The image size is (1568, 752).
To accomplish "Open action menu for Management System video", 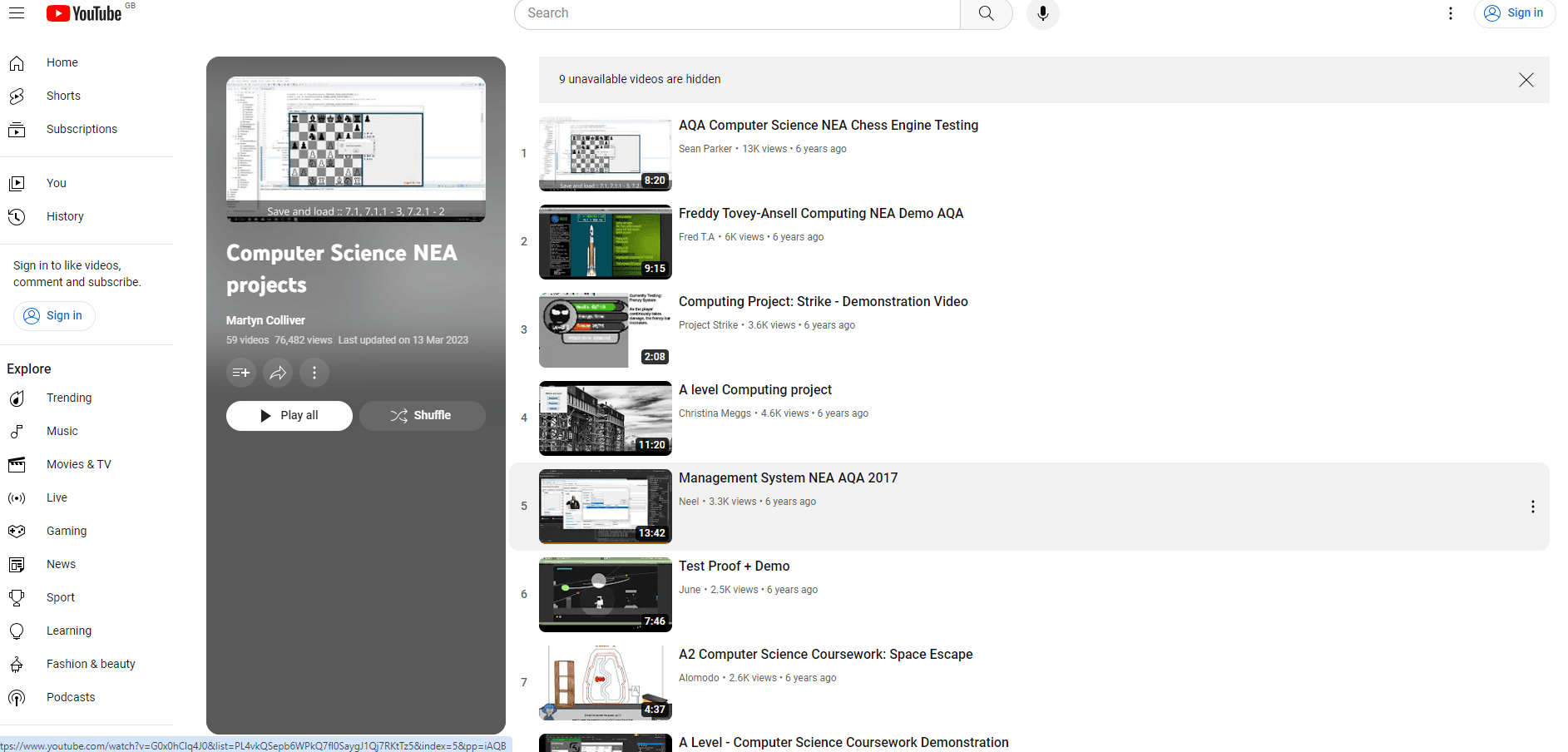I will click(x=1532, y=507).
